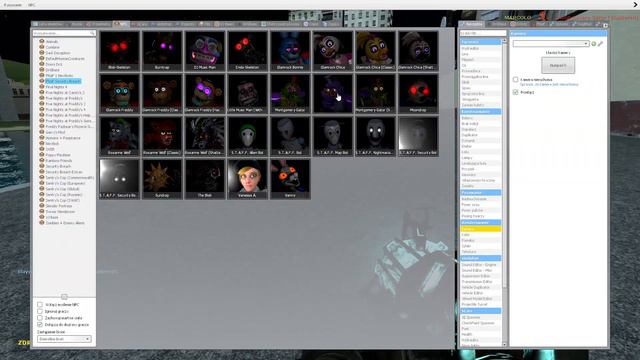Screen dimensions: 640x360
Task: Open the Nextbot NPC category
Action: tap(52, 144)
